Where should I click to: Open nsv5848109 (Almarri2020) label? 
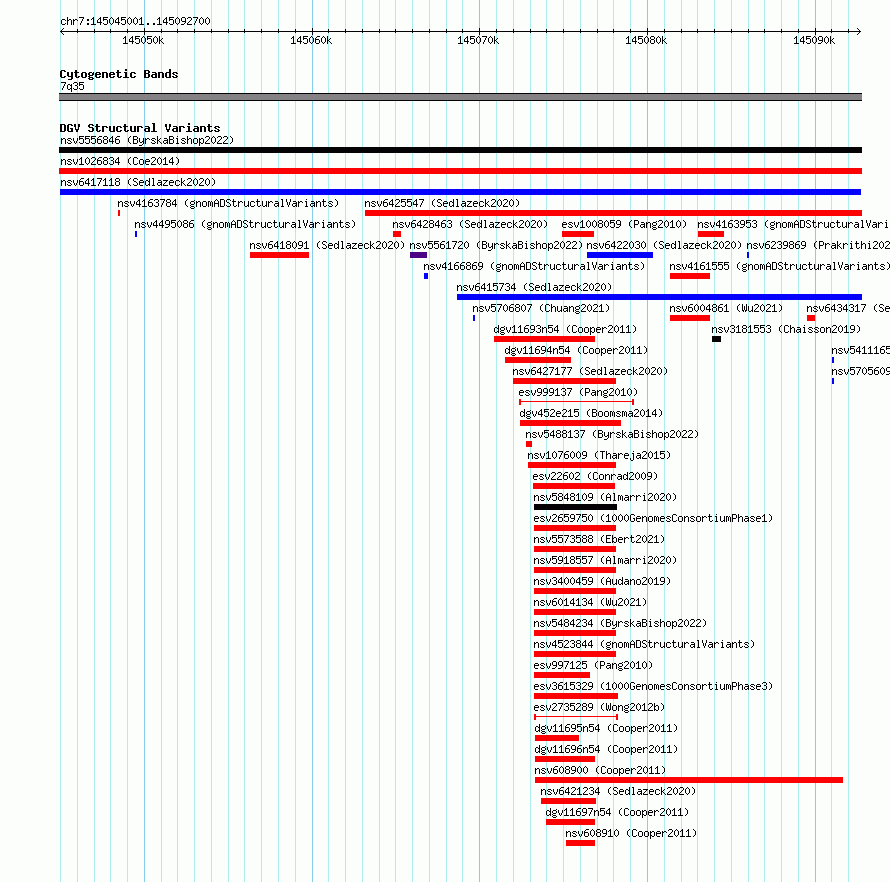[605, 497]
